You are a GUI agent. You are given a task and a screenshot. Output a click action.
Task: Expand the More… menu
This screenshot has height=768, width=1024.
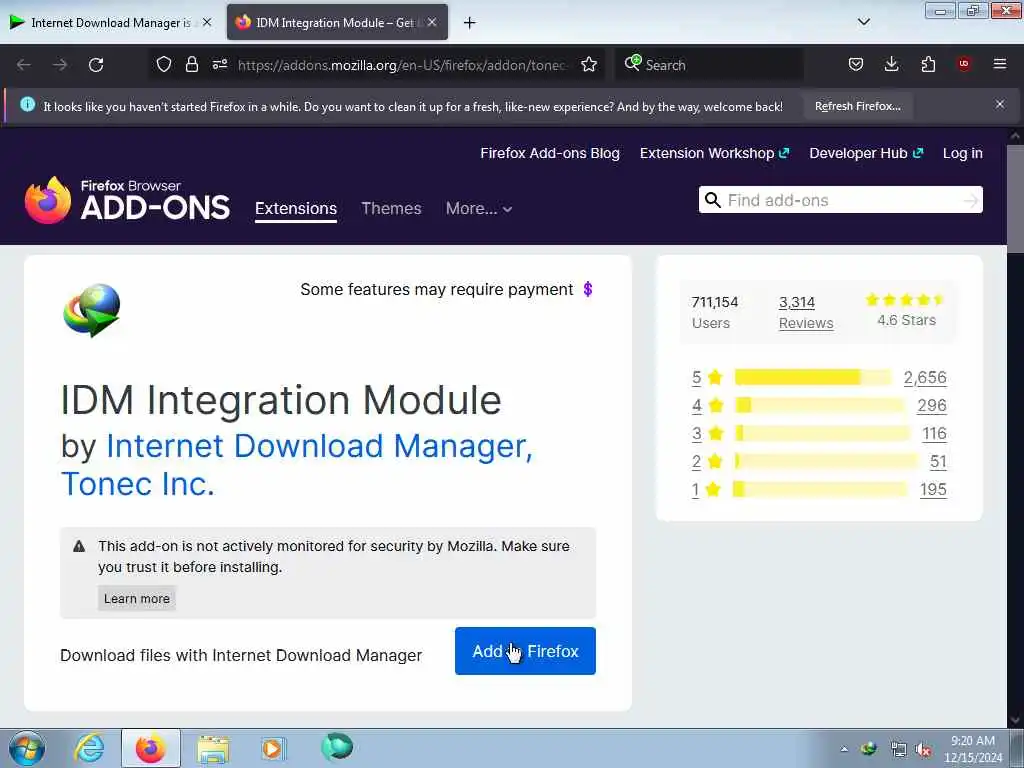[479, 208]
